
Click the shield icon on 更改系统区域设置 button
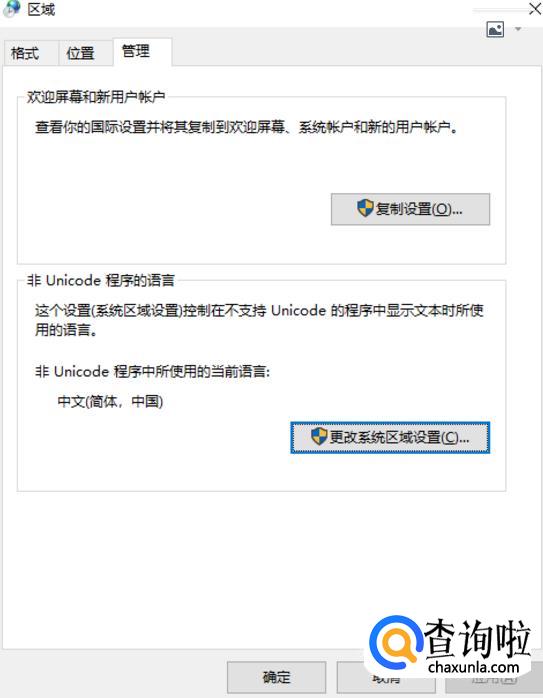(x=319, y=436)
